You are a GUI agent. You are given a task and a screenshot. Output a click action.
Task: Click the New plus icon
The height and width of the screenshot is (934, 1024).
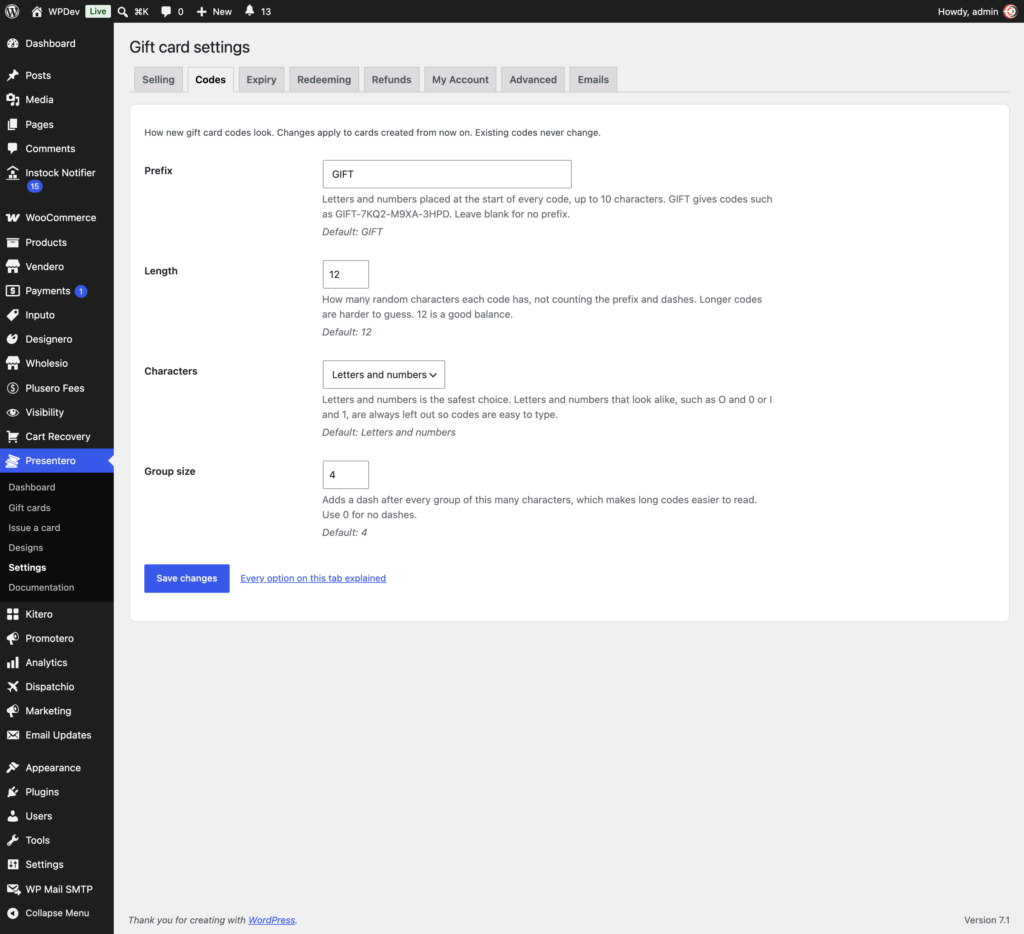pyautogui.click(x=201, y=11)
